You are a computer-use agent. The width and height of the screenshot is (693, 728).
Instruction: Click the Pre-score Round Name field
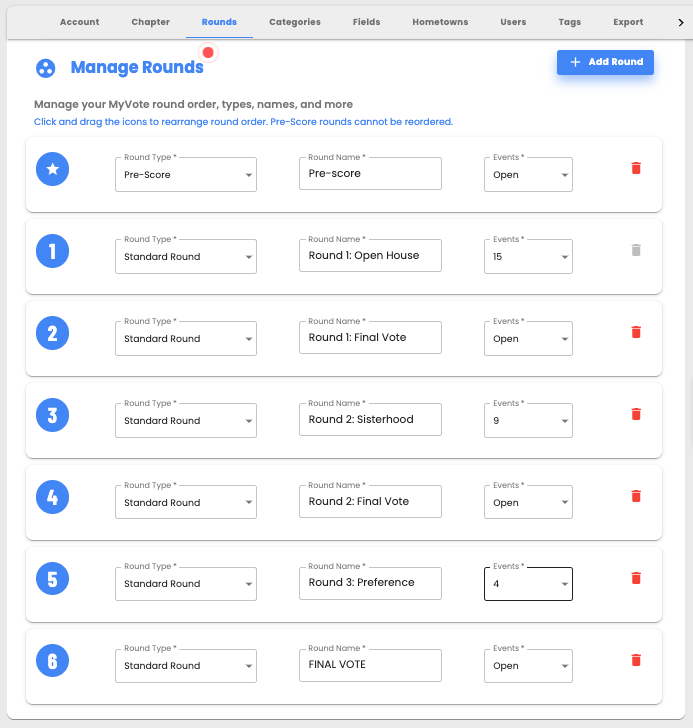click(x=370, y=173)
